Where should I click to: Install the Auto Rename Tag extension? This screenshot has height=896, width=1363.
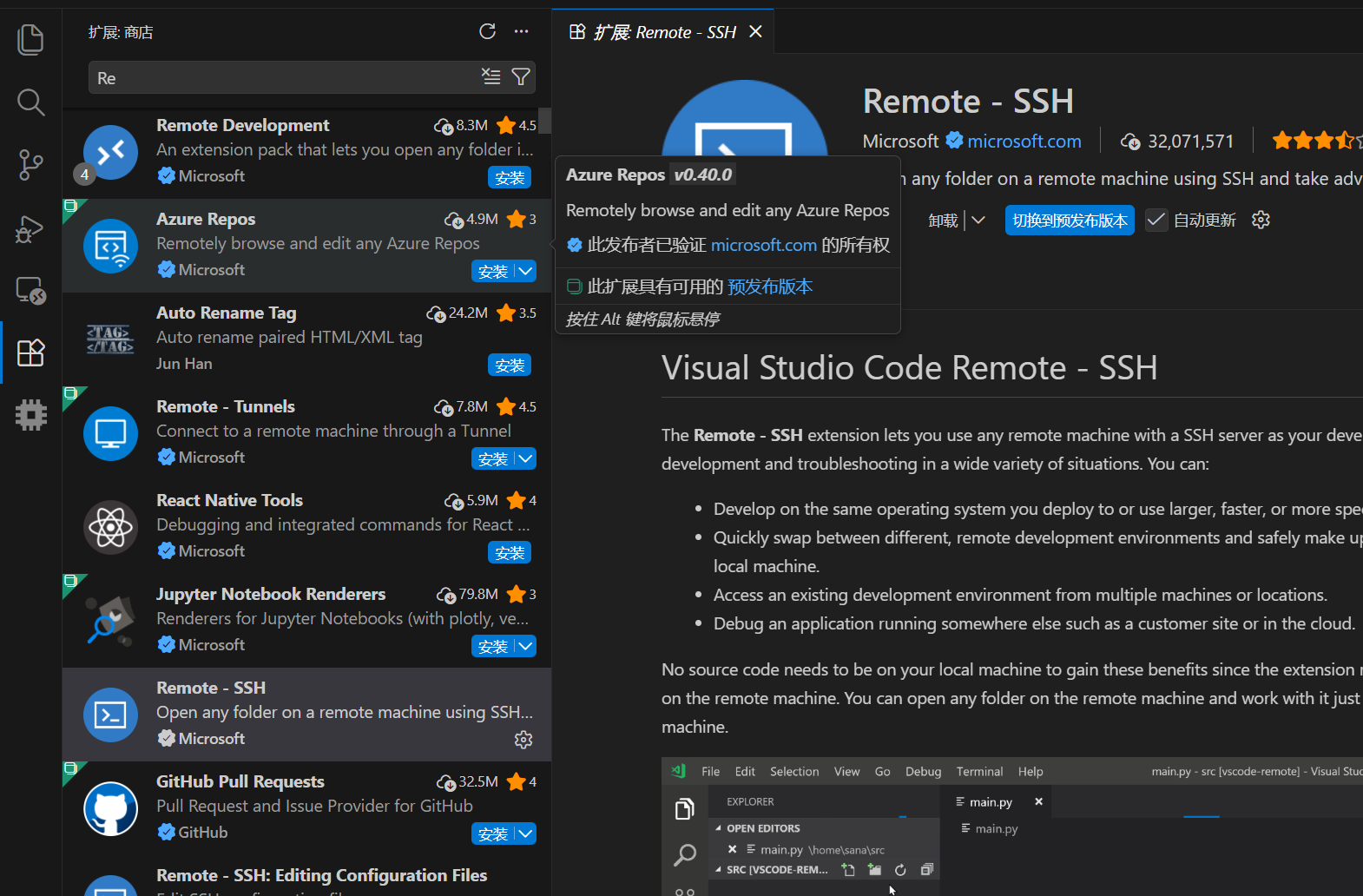pos(510,366)
